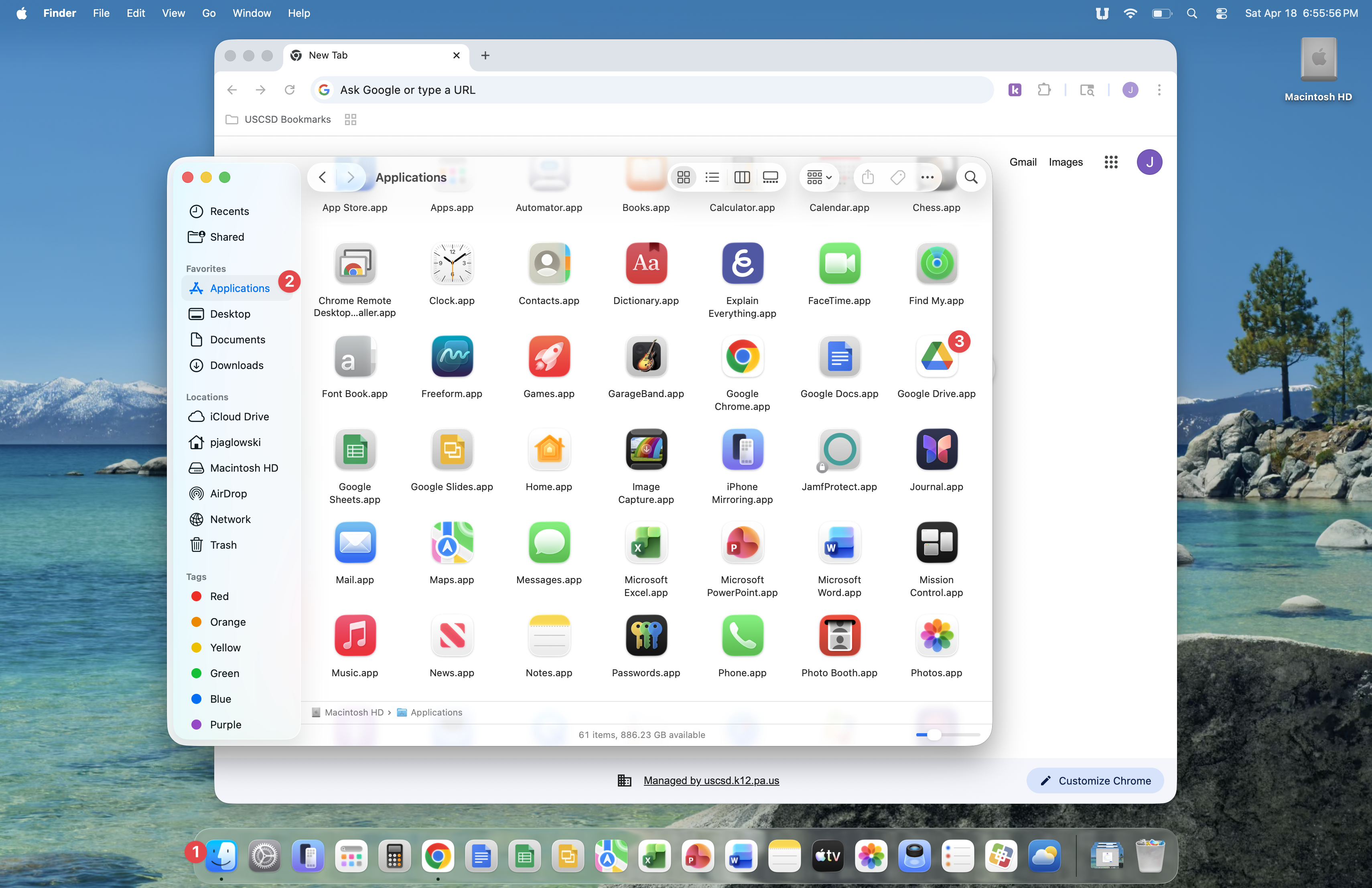Open Chrome three-dot menu
Viewport: 1372px width, 888px height.
click(x=1159, y=90)
